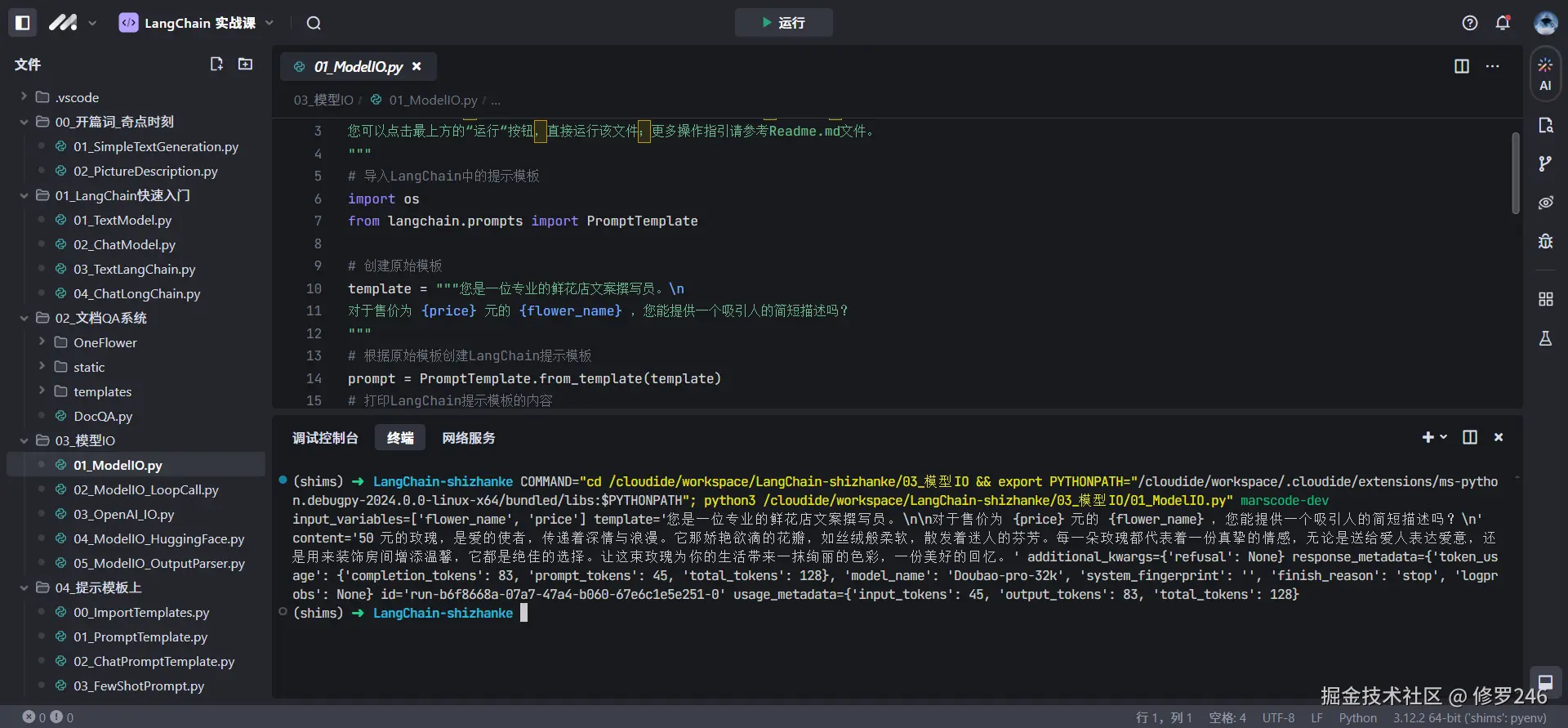Create a new folder in explorer
Screen dimensions: 1568x728
245,64
